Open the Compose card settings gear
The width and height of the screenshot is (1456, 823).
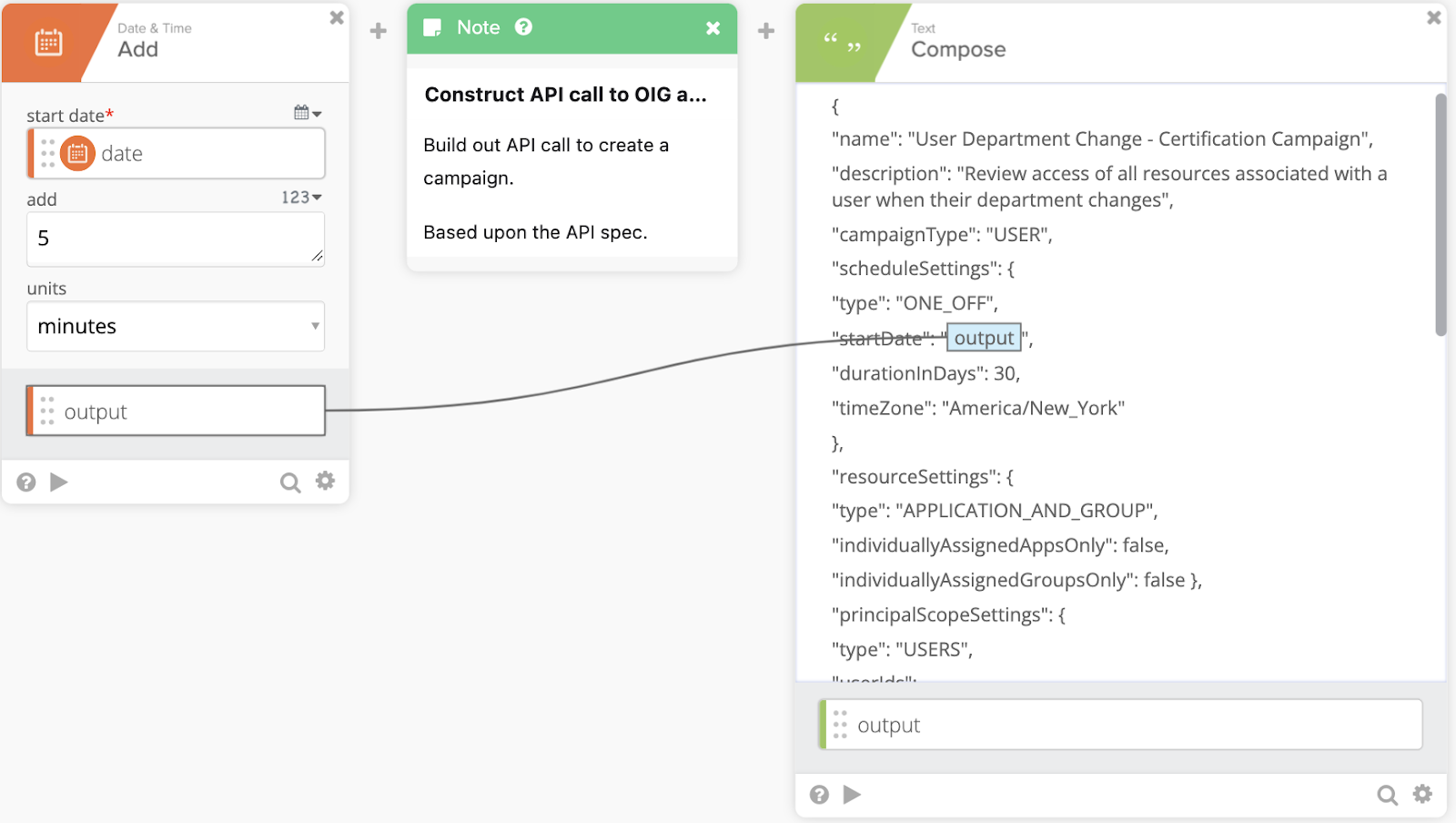[x=1422, y=794]
